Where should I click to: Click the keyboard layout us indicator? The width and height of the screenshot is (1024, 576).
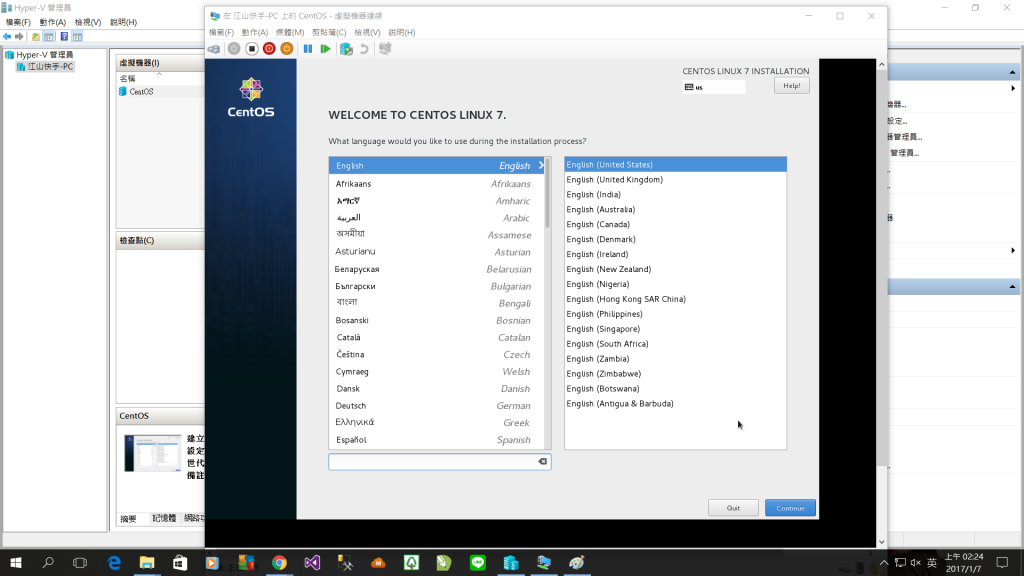(714, 87)
